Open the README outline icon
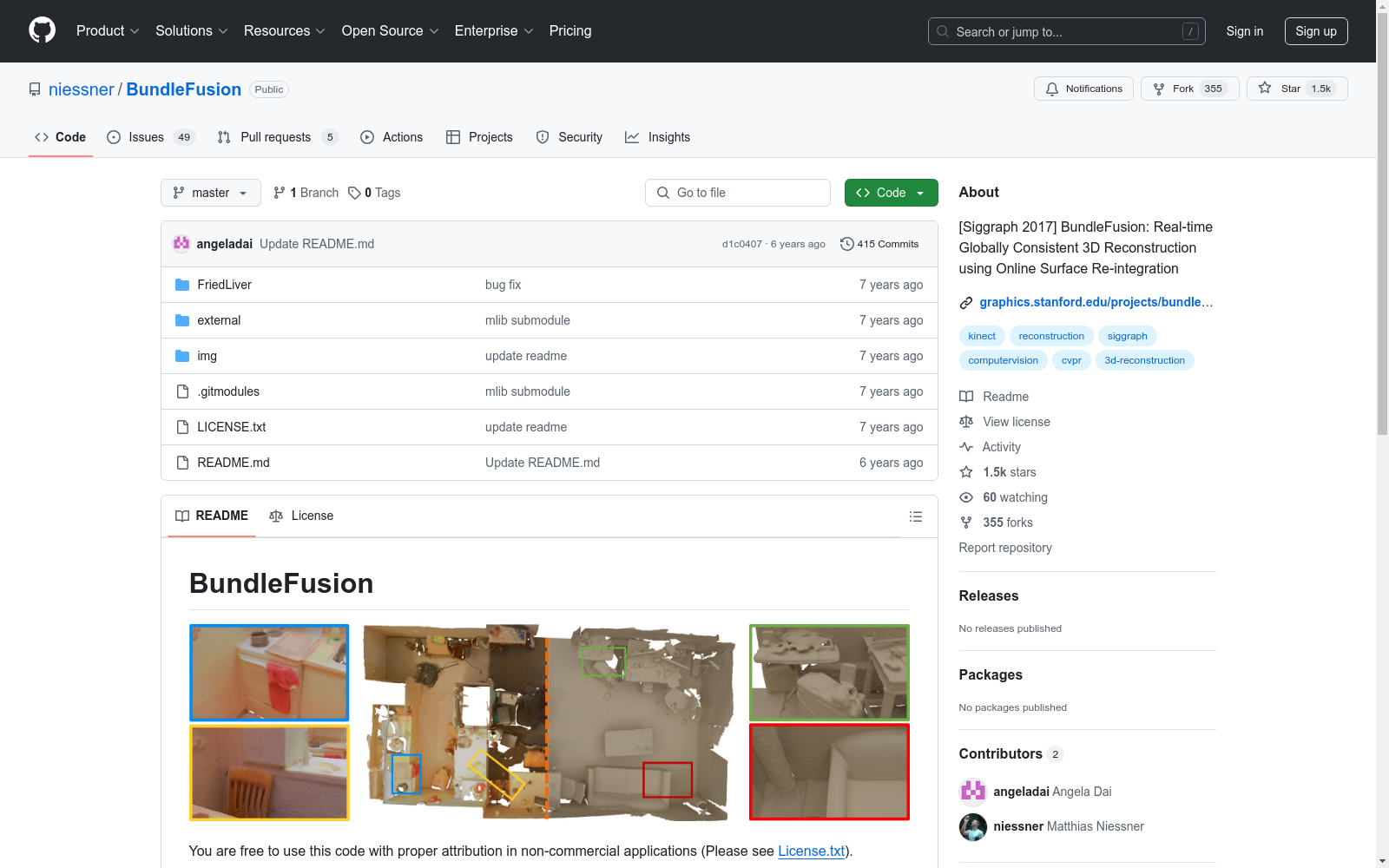1389x868 pixels. coord(915,516)
